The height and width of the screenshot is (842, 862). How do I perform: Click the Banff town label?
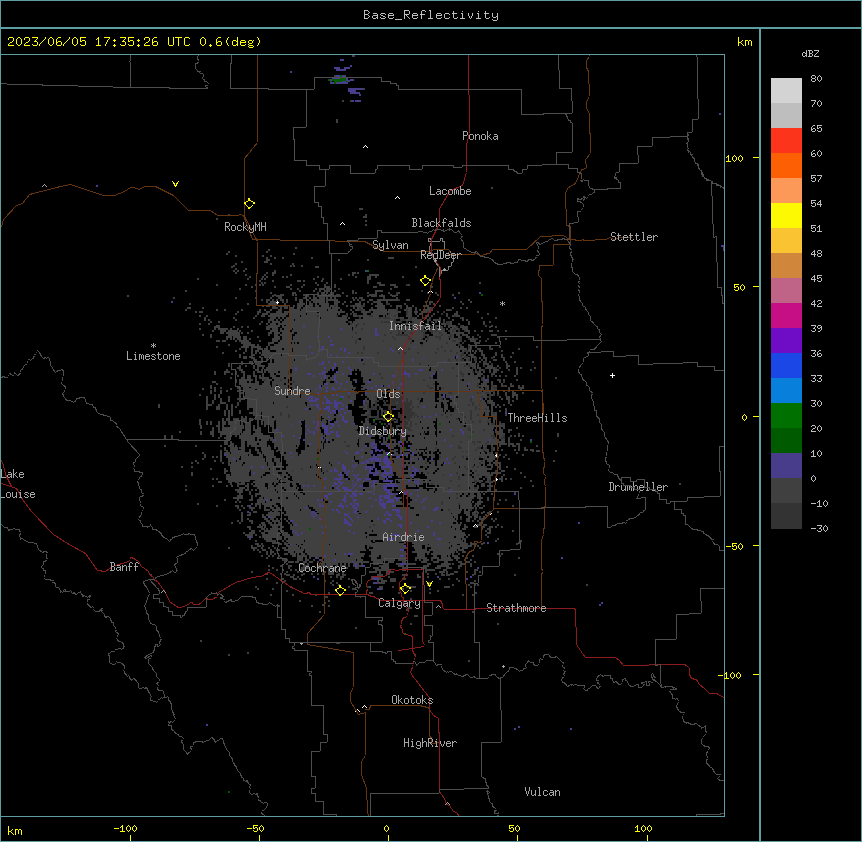(x=124, y=567)
